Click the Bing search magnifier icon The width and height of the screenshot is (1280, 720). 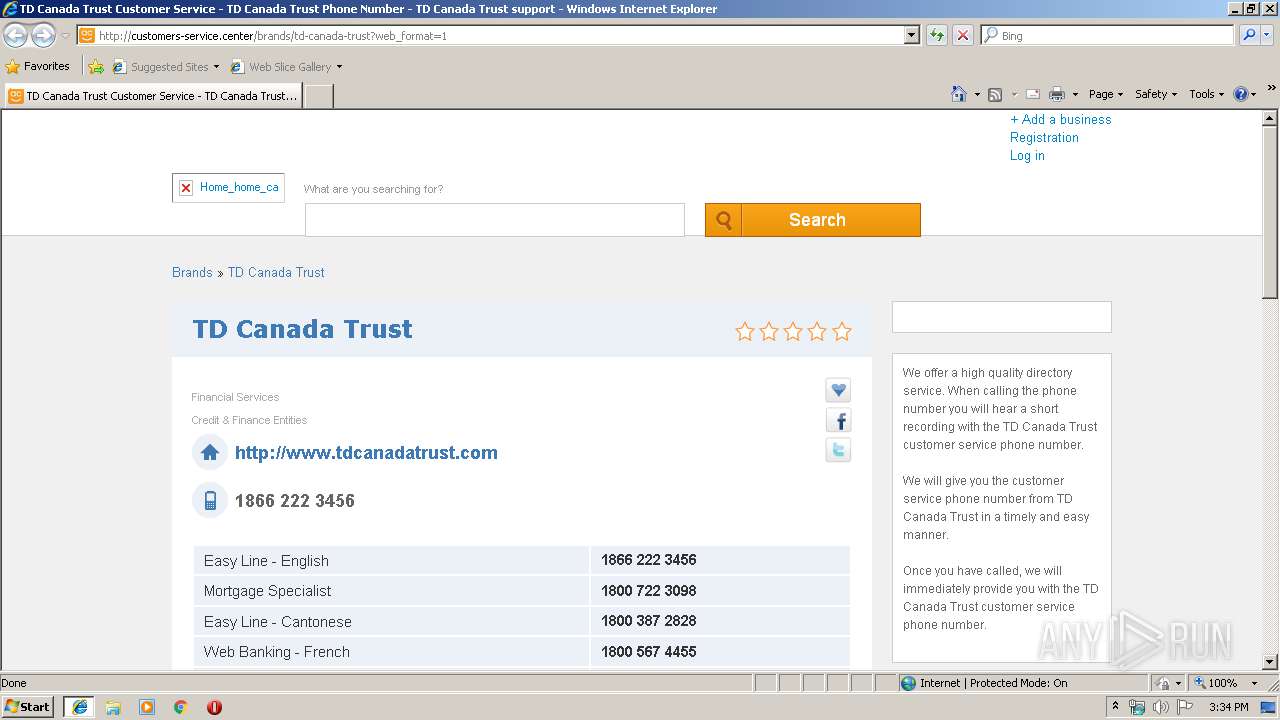click(1249, 35)
